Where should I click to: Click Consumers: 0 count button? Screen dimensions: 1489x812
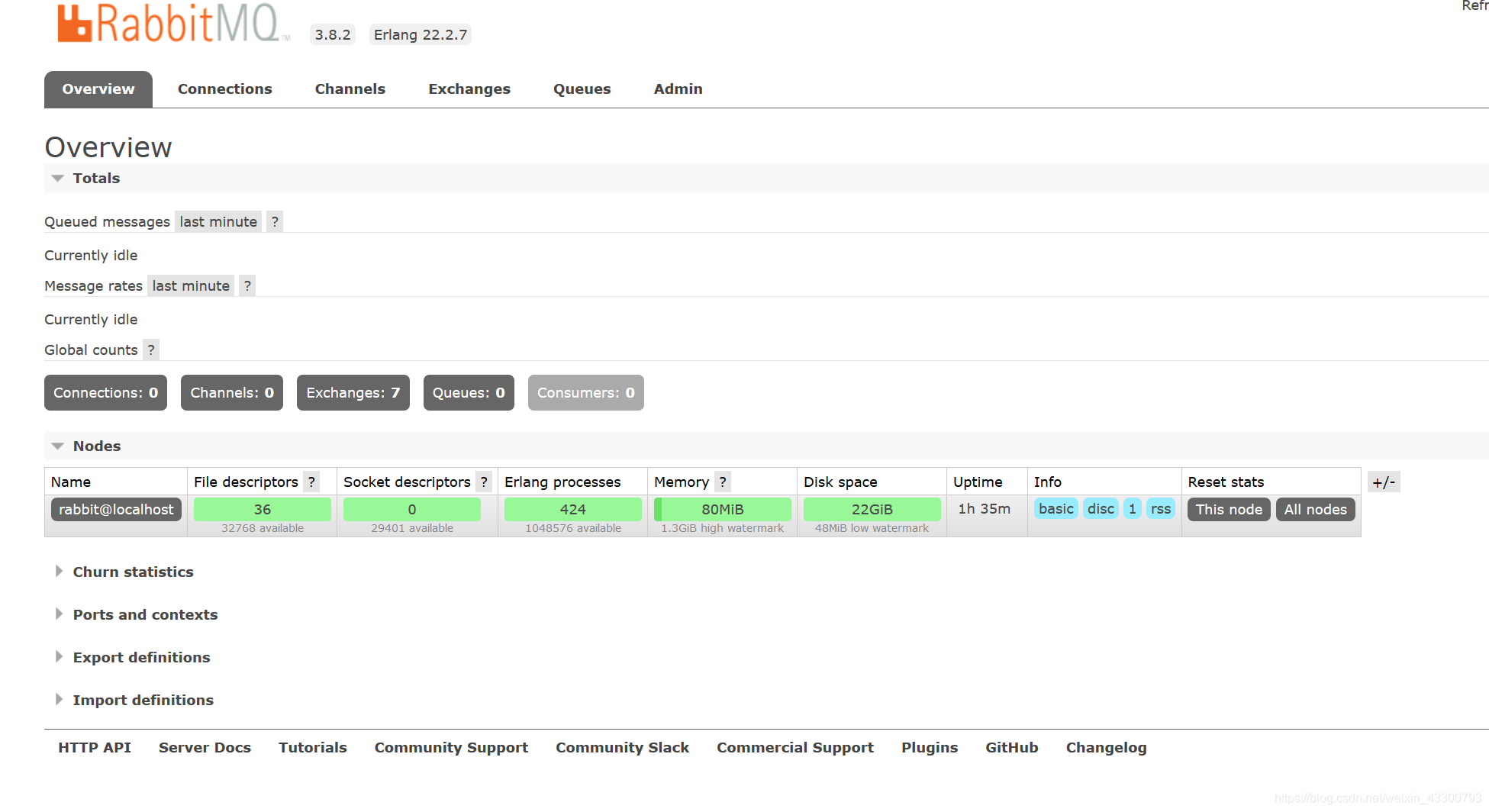pos(586,393)
